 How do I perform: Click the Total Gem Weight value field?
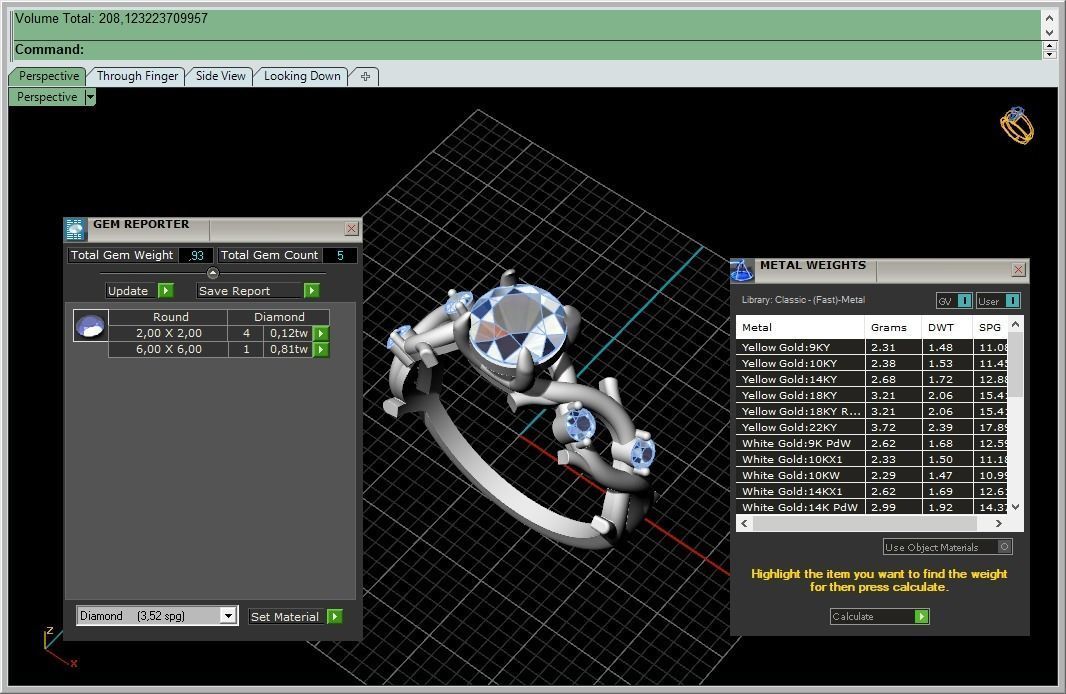click(196, 256)
